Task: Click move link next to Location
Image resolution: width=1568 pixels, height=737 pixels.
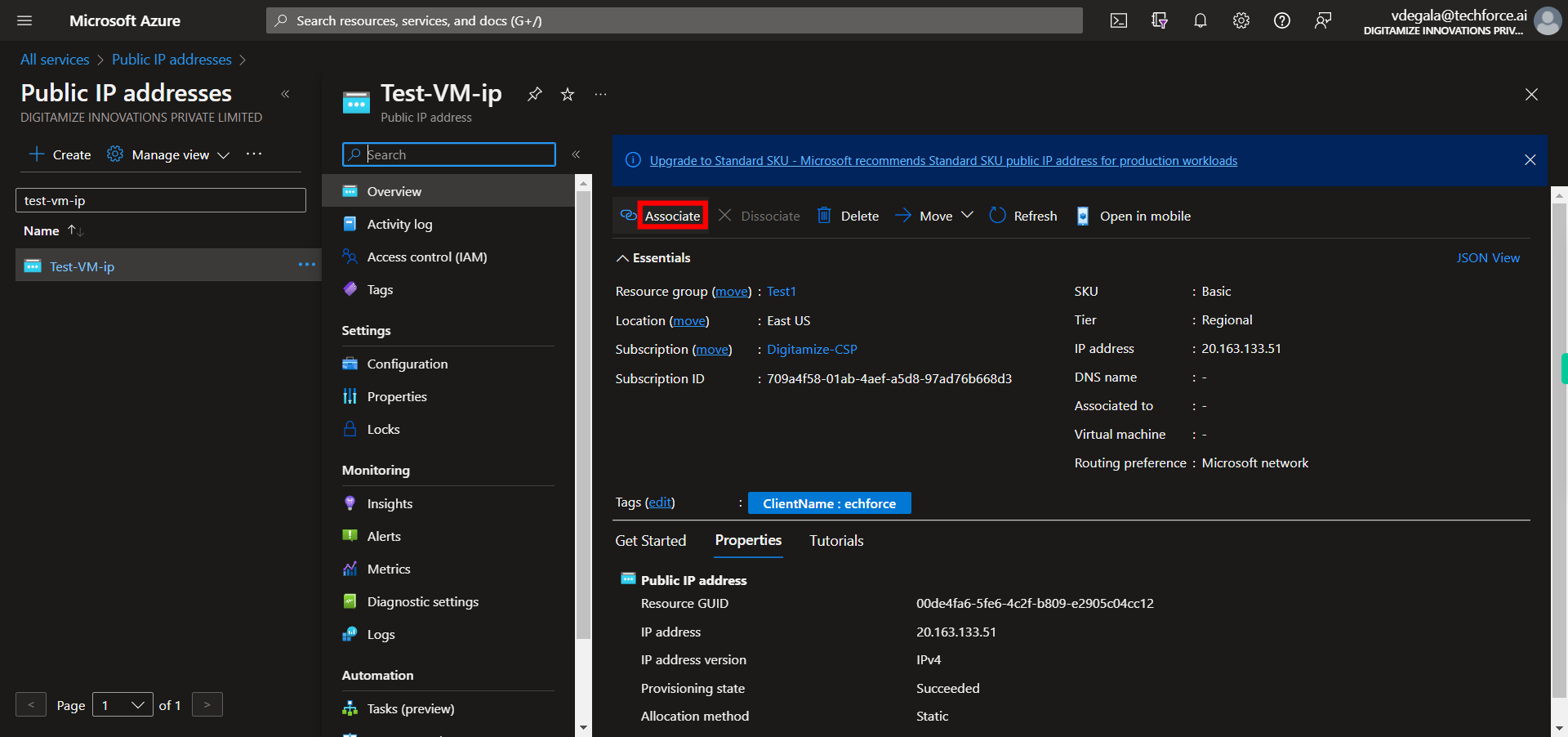Action: click(x=689, y=320)
